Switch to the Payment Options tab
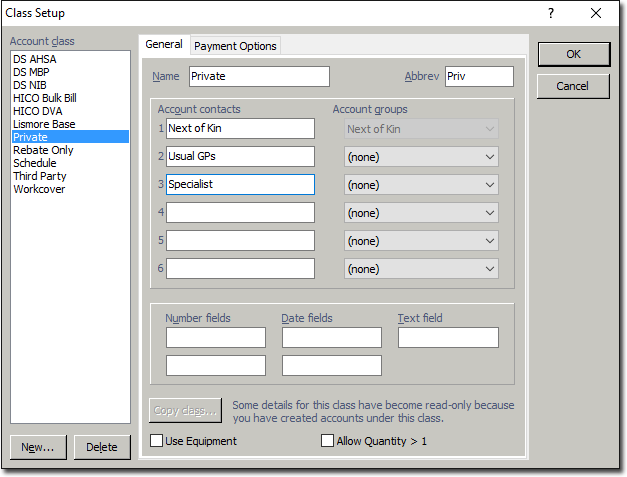 pos(235,46)
